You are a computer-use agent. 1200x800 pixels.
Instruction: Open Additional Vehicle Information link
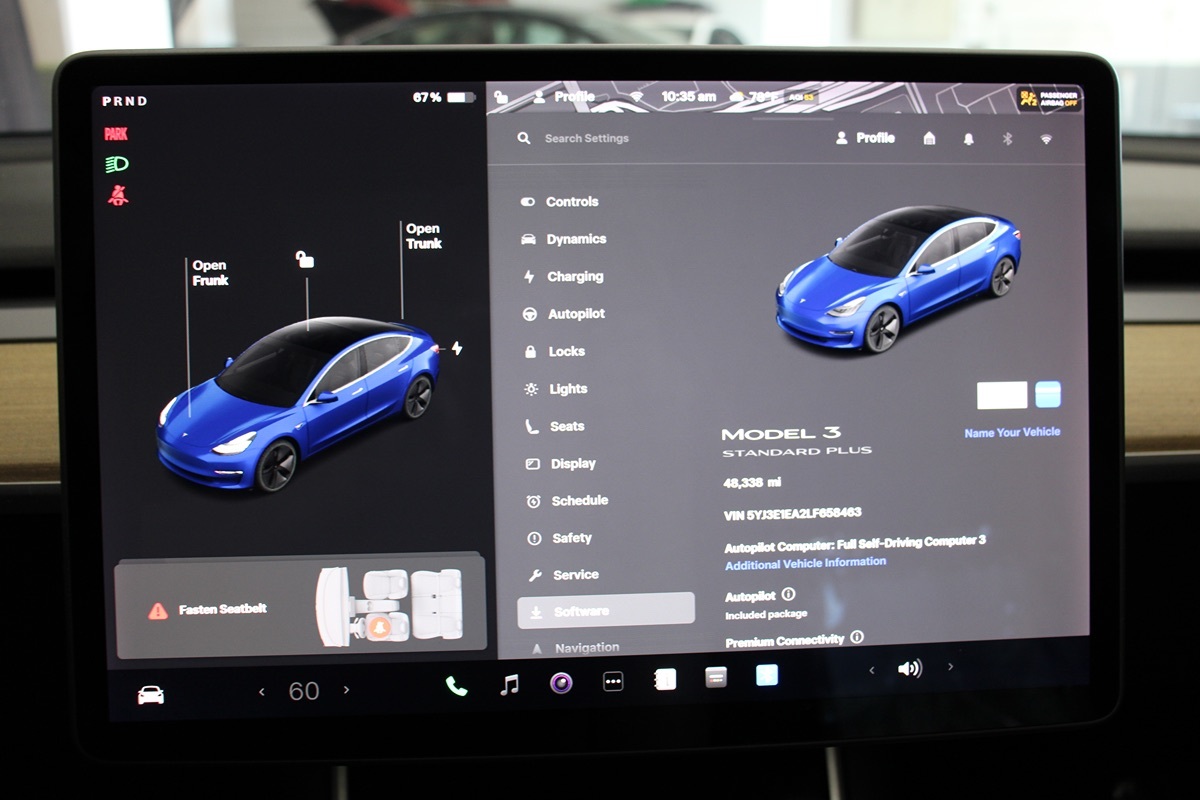805,562
